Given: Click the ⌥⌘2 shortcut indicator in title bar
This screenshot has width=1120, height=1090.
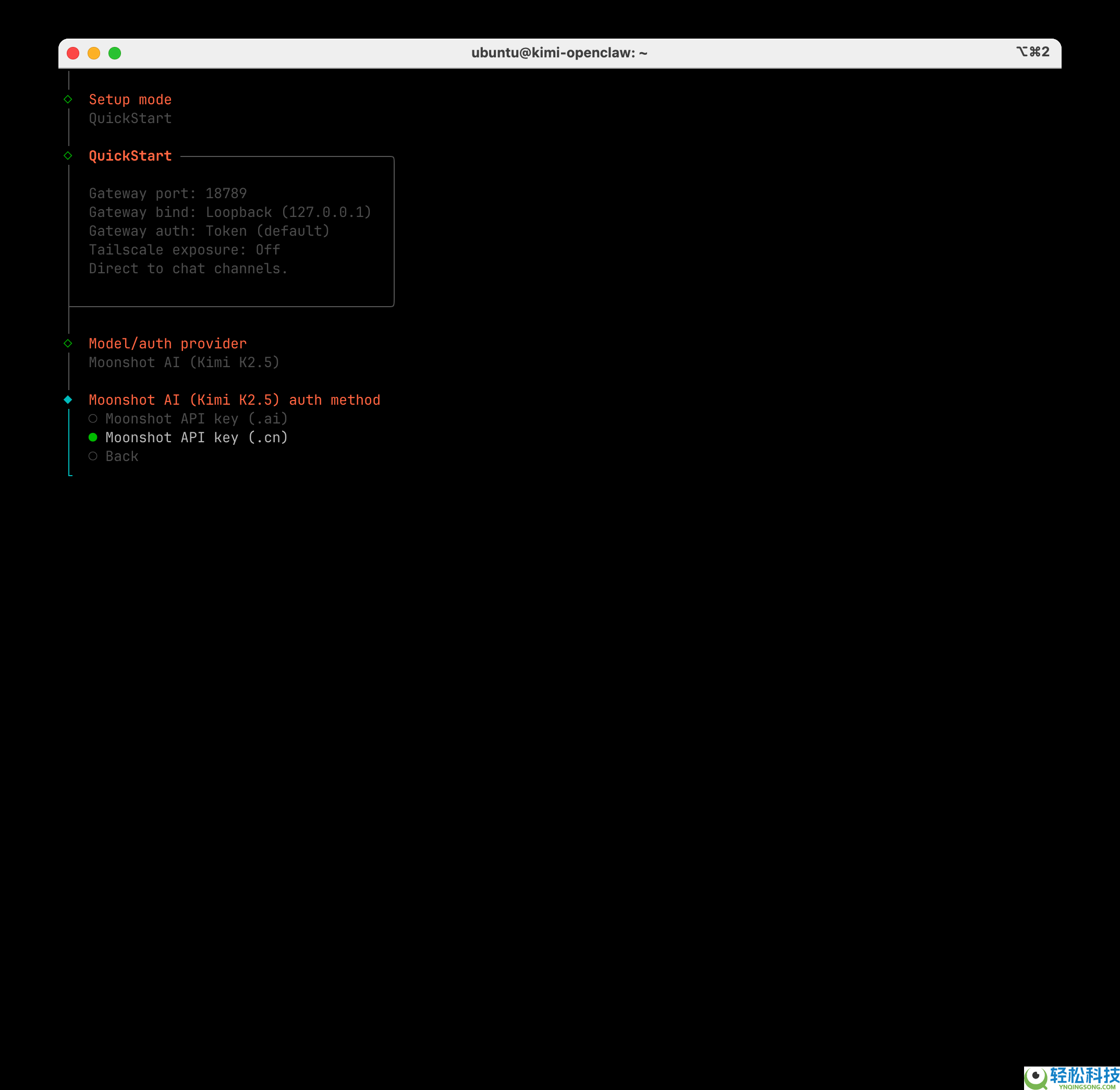Looking at the screenshot, I should (x=1033, y=52).
